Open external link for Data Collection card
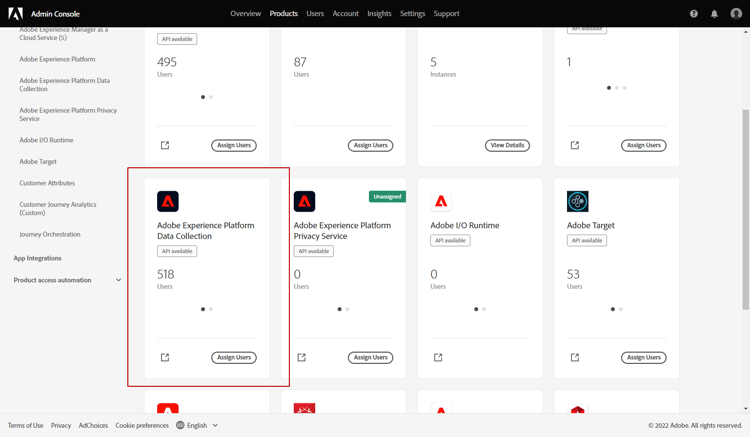The image size is (750, 437). (165, 357)
